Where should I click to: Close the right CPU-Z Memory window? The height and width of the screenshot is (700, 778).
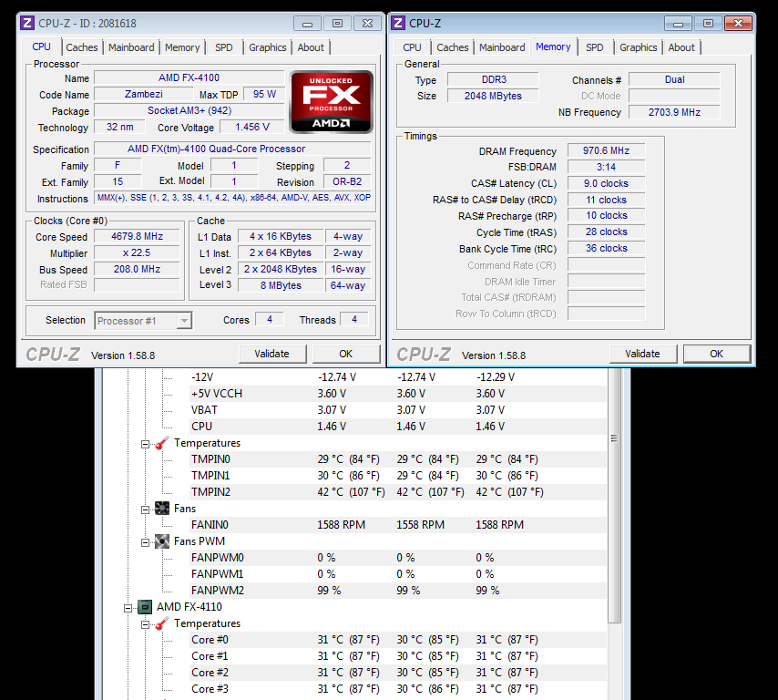(x=738, y=23)
